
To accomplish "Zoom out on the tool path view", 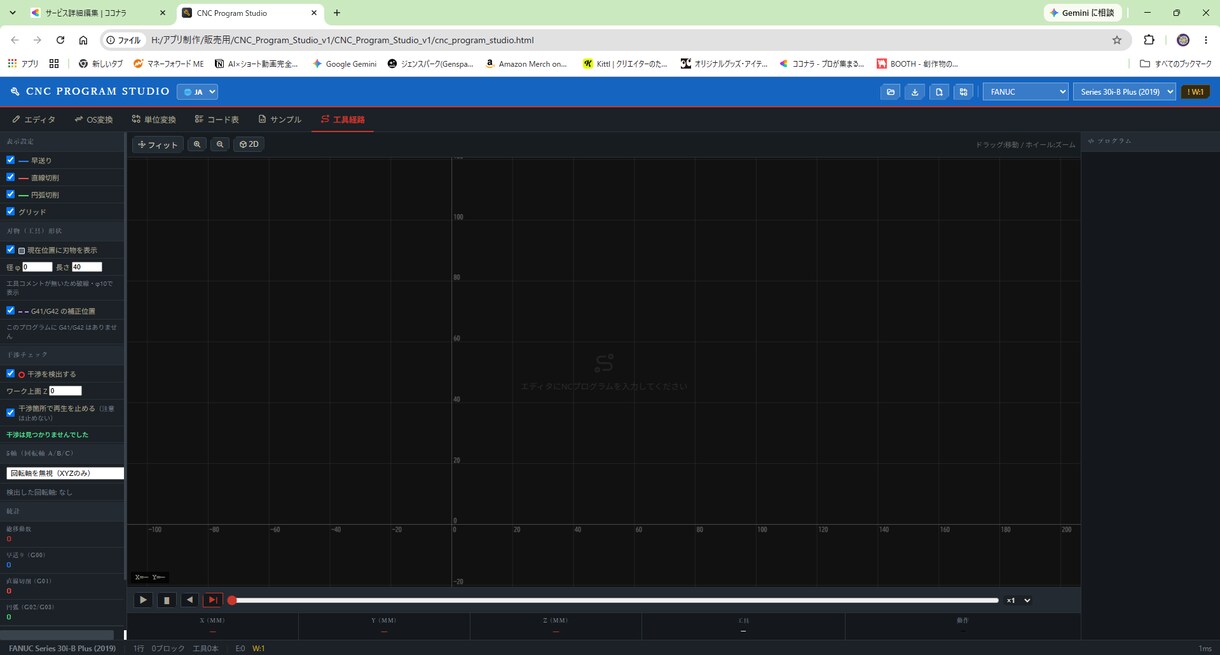I will coord(220,145).
